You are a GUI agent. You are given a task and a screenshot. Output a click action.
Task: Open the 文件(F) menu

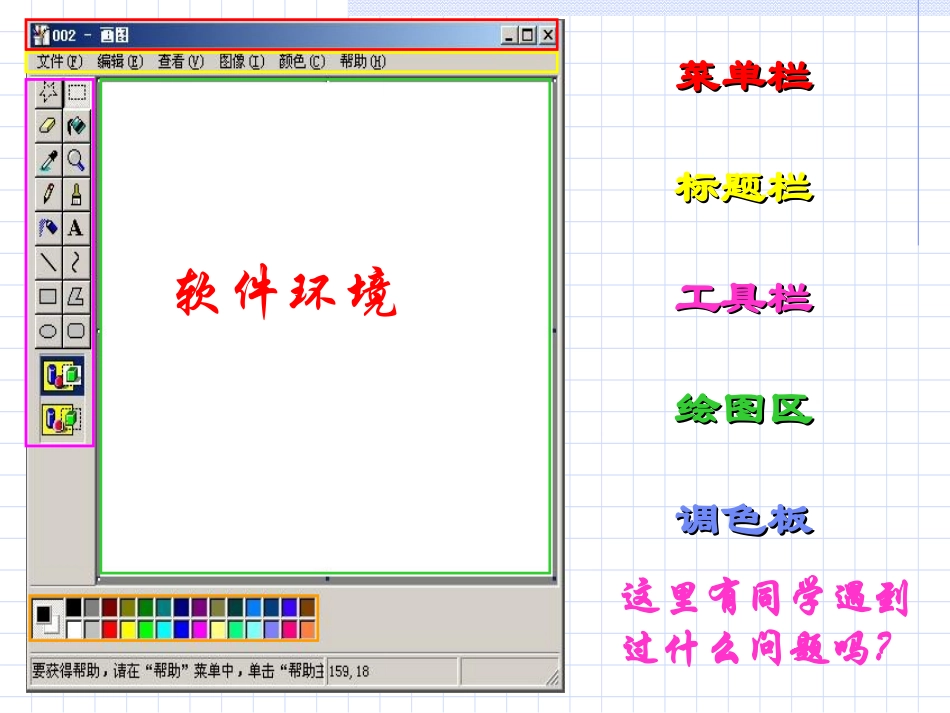tap(59, 62)
